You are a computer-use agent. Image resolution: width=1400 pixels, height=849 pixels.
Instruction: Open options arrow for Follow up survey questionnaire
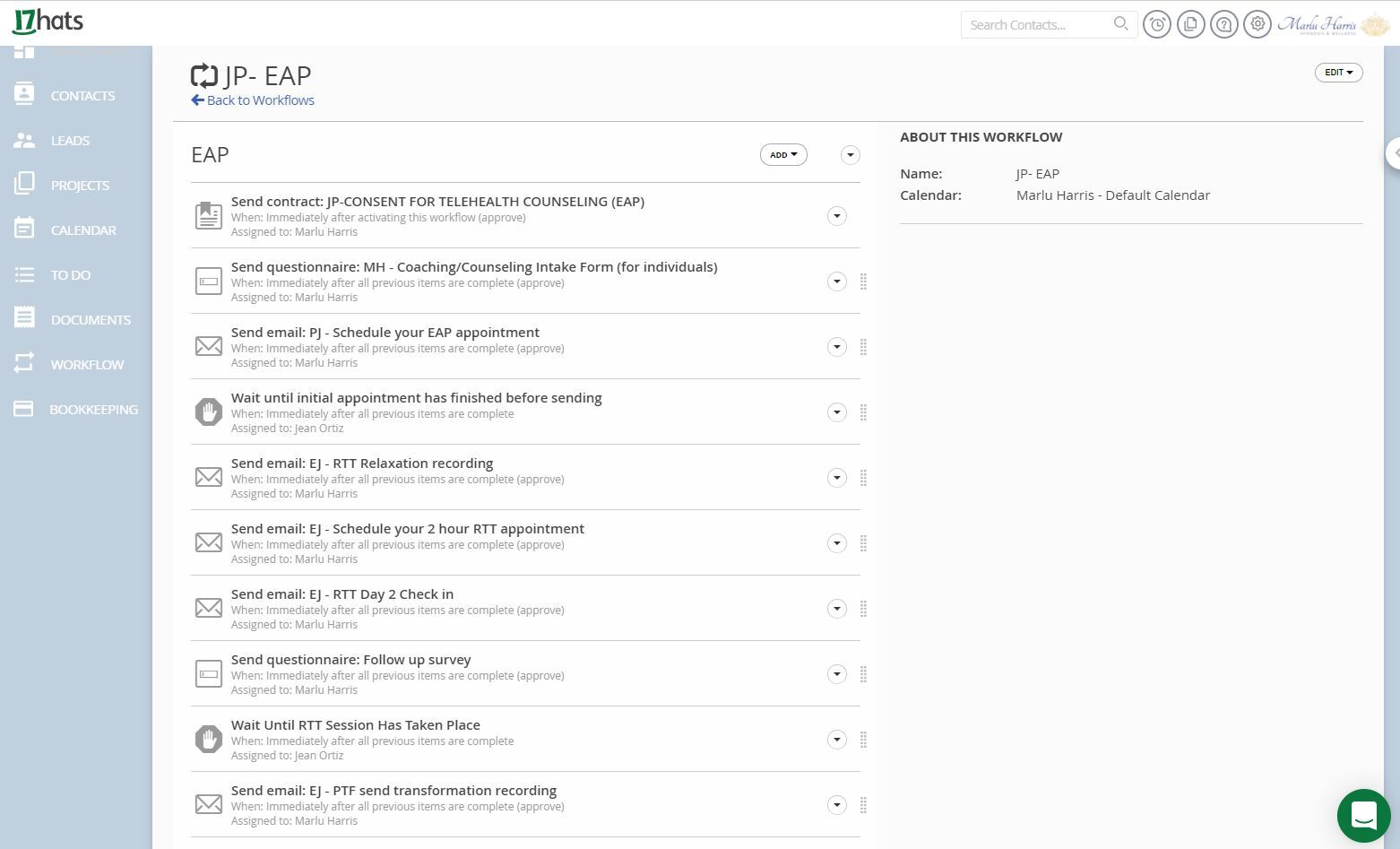click(x=836, y=674)
